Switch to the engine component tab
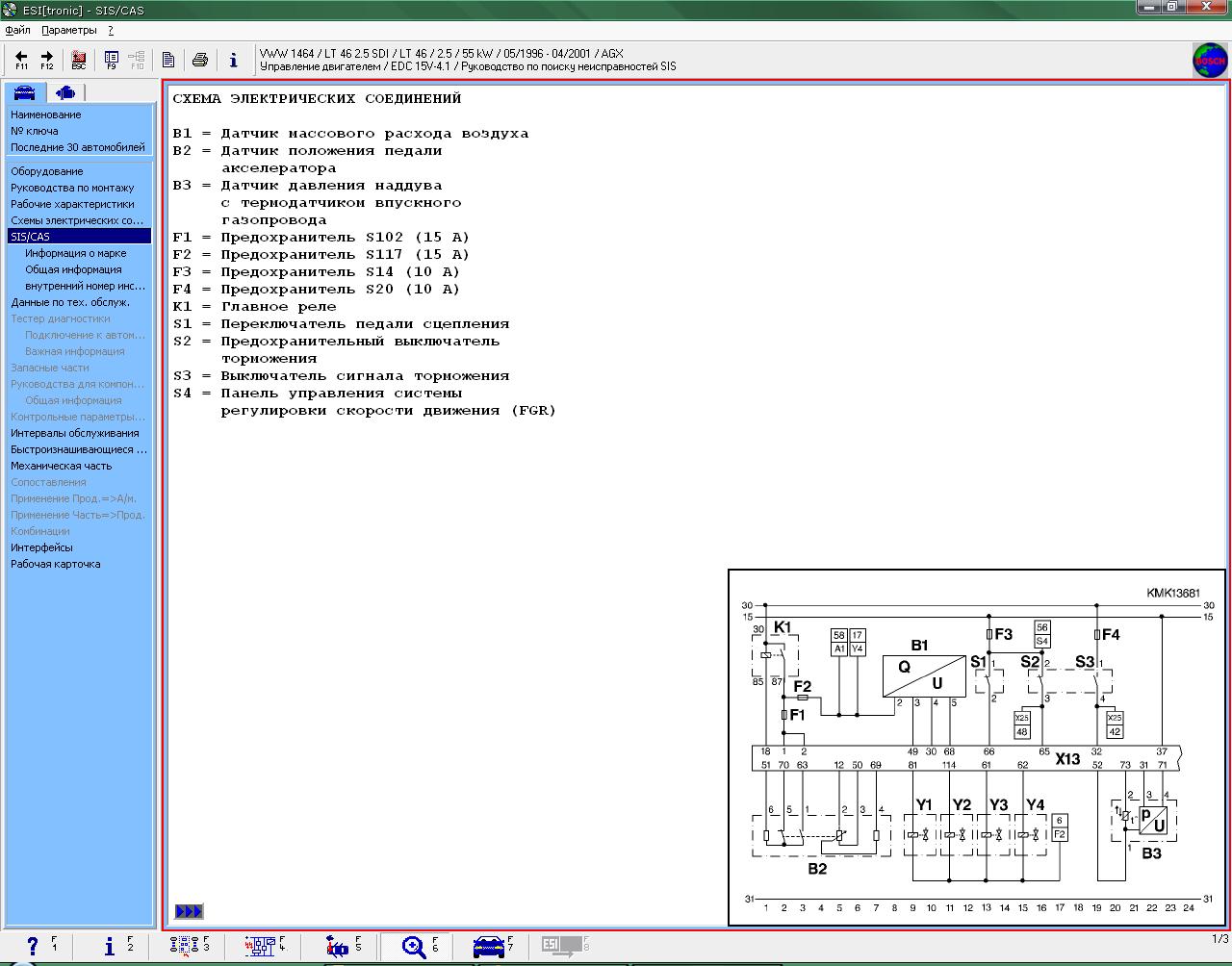 click(x=65, y=92)
